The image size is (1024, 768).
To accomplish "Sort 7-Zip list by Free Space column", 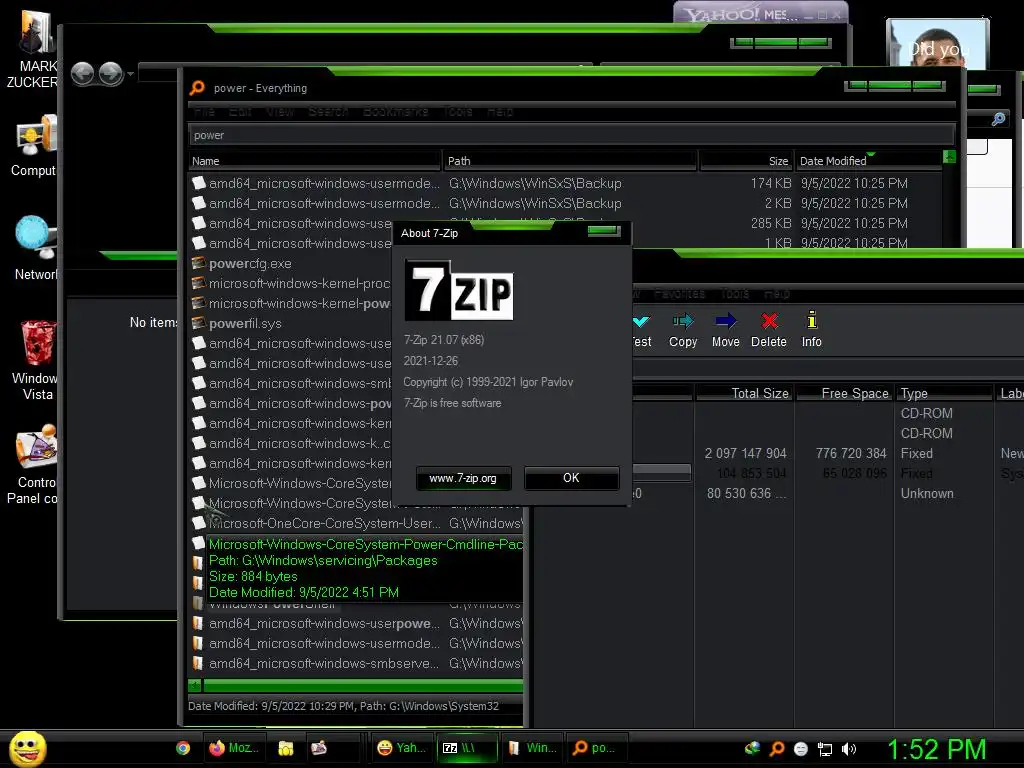I will point(844,393).
